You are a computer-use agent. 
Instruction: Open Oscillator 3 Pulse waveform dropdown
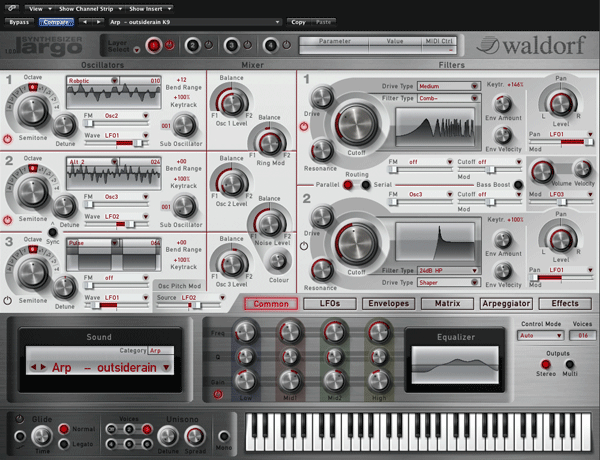point(114,243)
